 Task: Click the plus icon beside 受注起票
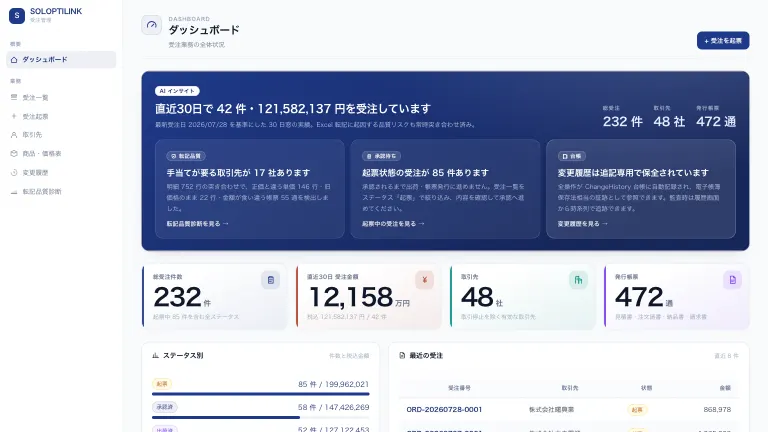click(x=14, y=116)
